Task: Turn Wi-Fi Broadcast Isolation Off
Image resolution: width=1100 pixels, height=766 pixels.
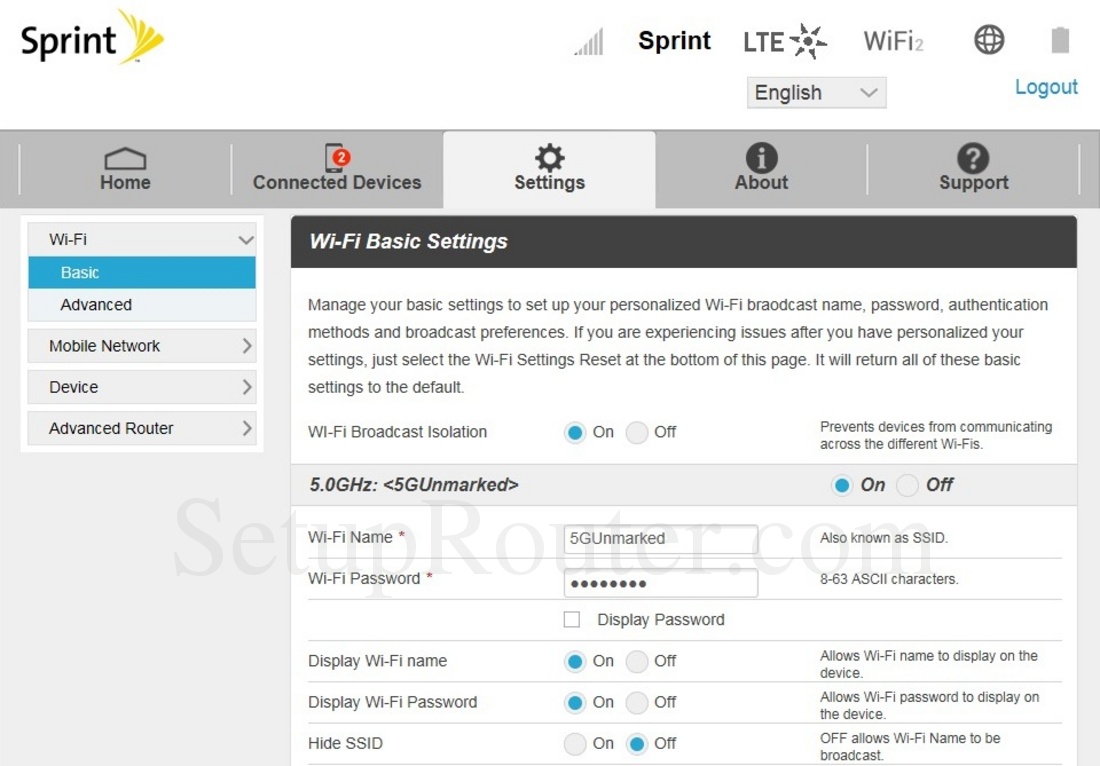Action: (x=636, y=432)
